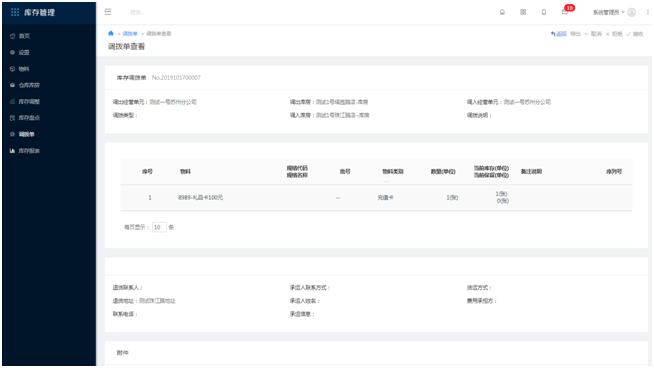Open 库存盘点 in the sidebar
This screenshot has width=654, height=368.
pos(29,118)
